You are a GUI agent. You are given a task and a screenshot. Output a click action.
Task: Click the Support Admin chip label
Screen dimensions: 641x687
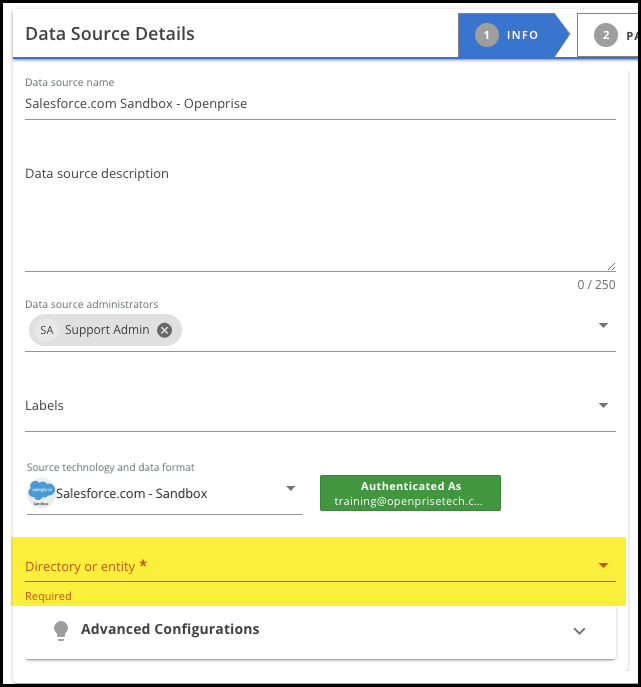coord(107,330)
